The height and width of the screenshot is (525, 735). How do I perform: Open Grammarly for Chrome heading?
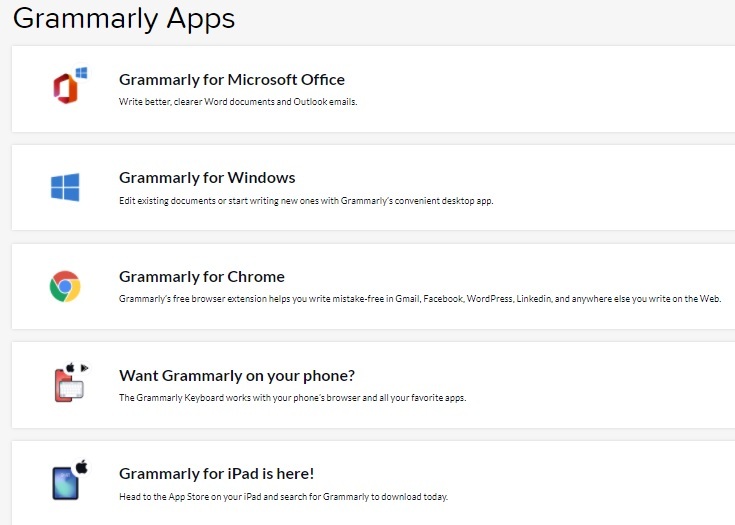coord(202,277)
